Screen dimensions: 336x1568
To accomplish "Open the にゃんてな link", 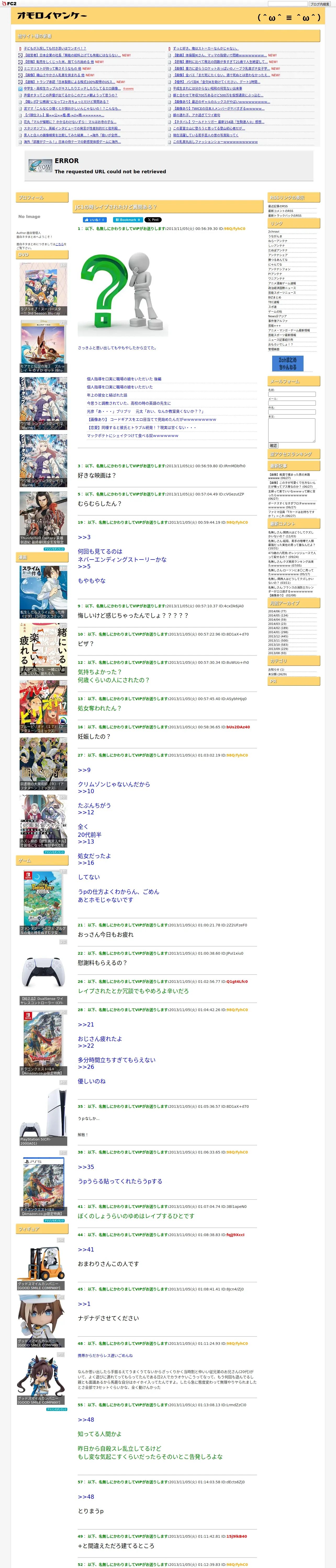I will pyautogui.click(x=275, y=264).
